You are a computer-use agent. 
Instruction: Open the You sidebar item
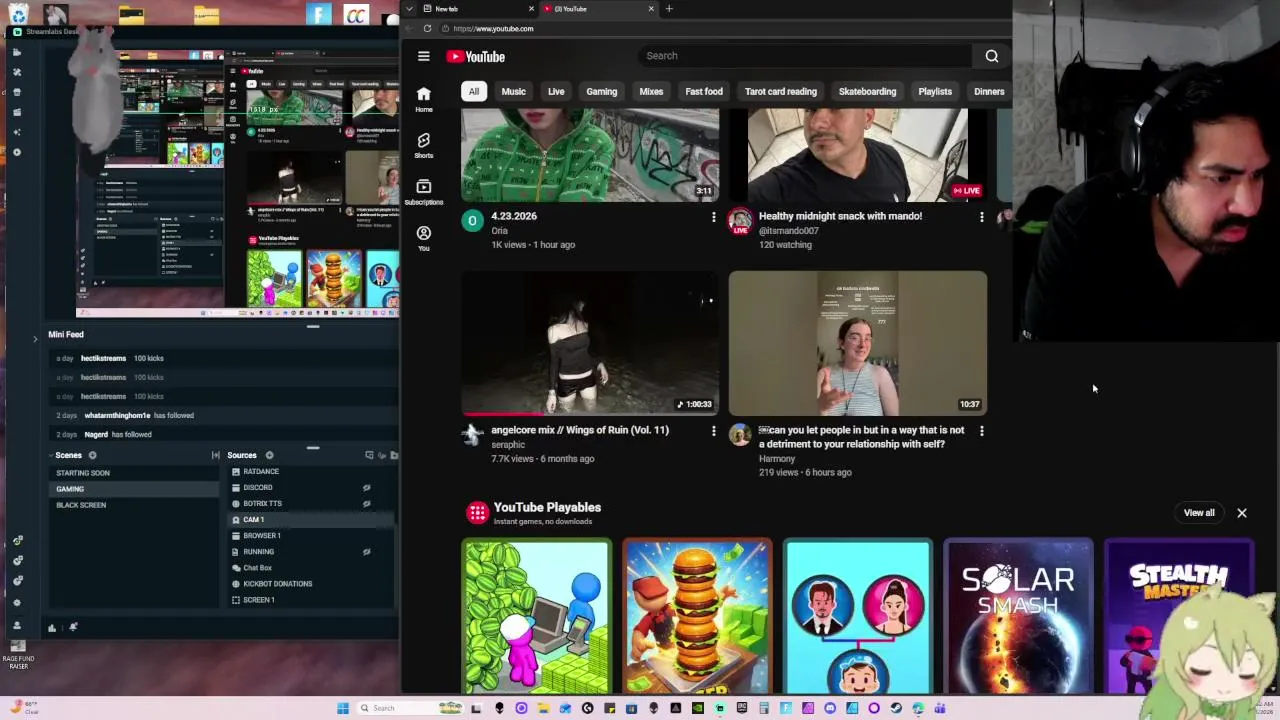point(424,238)
